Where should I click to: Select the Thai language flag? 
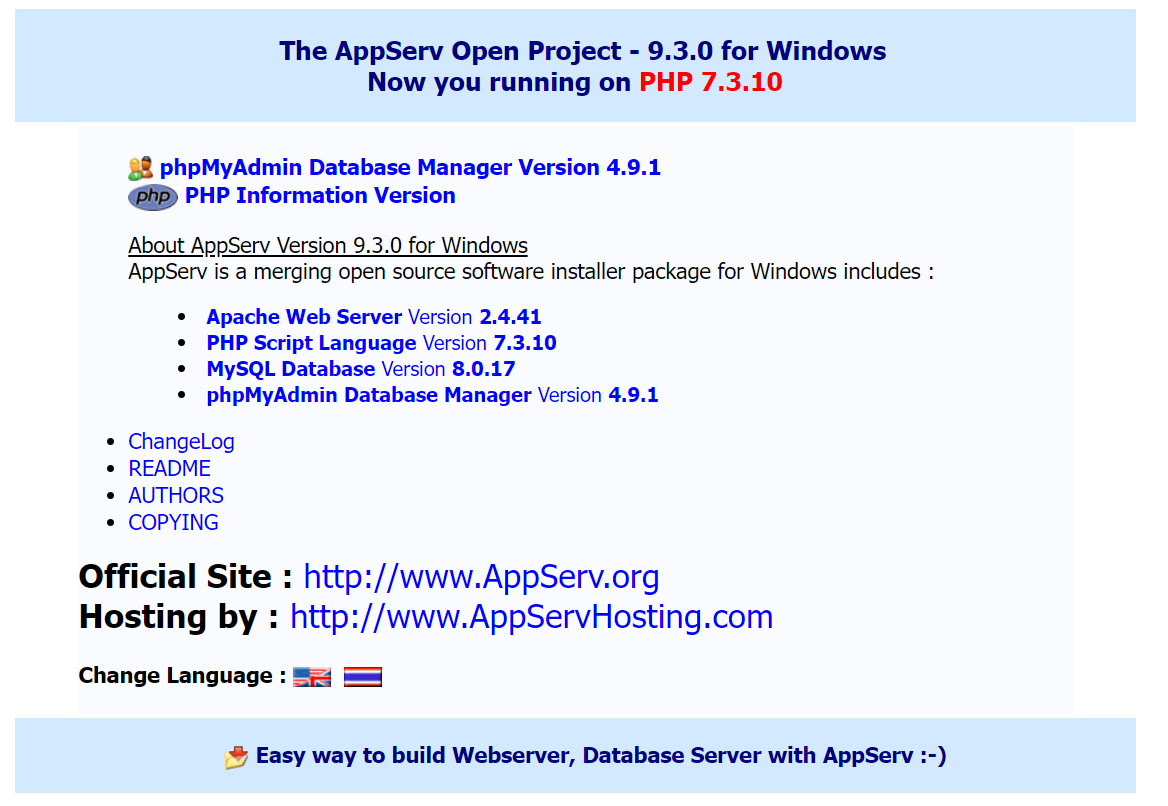[x=363, y=676]
